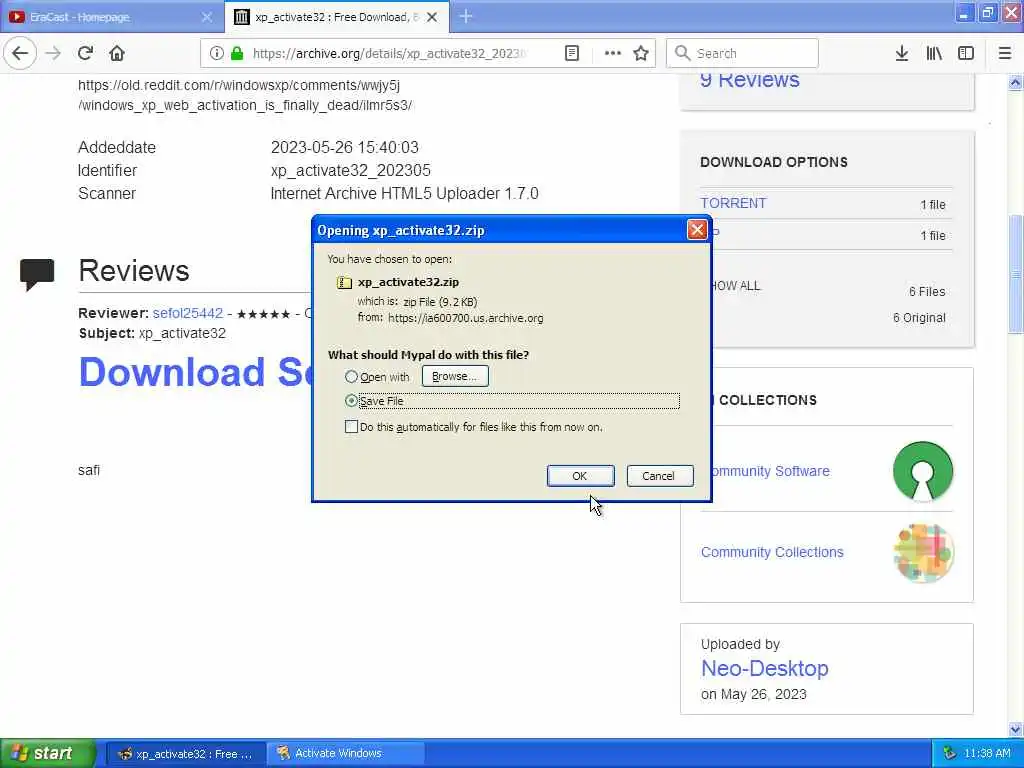Open reviewer sefol25442 profile link

tap(188, 313)
